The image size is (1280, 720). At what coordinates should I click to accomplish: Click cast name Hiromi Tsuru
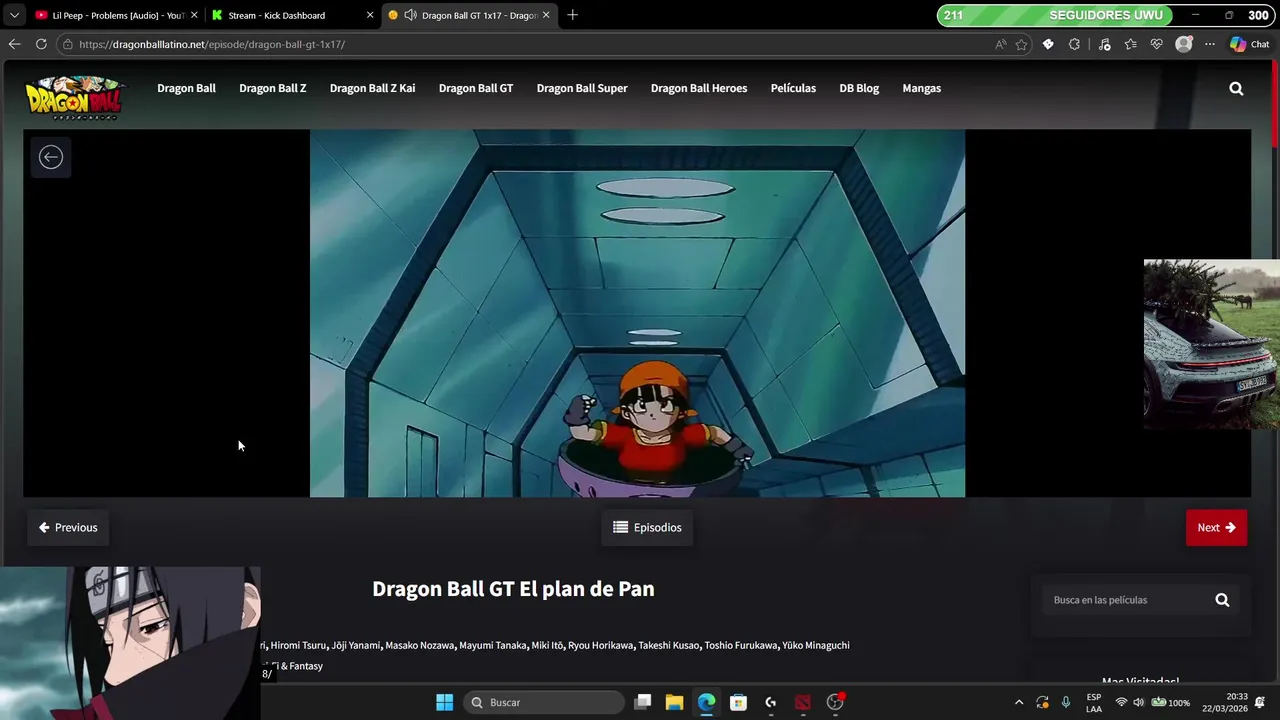point(298,645)
